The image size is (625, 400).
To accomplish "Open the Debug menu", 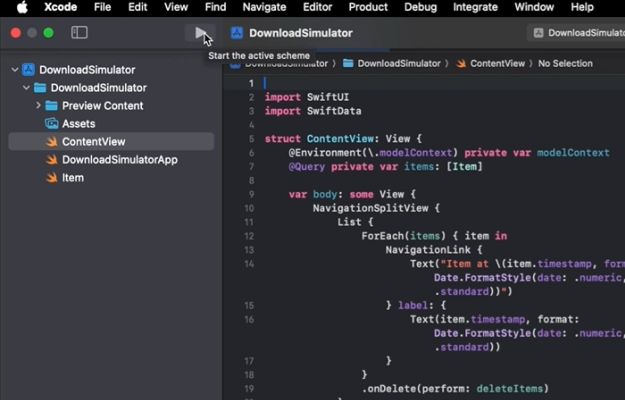I will pyautogui.click(x=421, y=7).
